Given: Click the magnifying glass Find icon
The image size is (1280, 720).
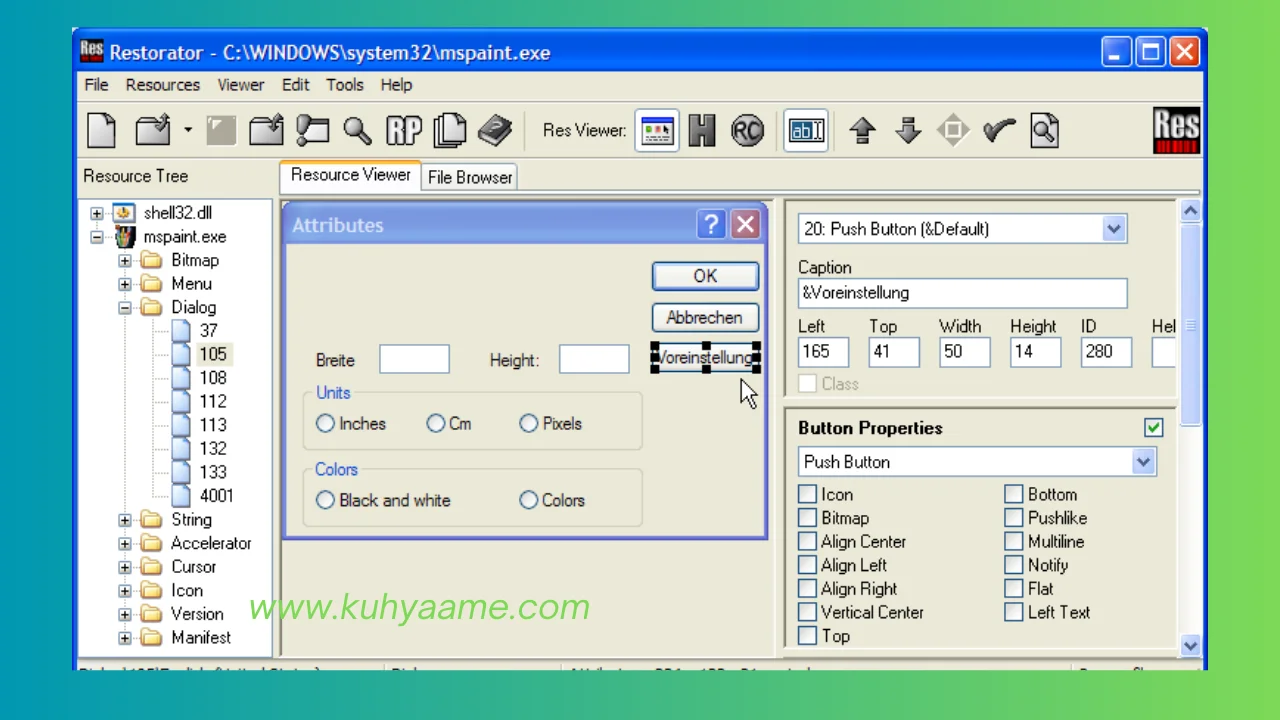Looking at the screenshot, I should (357, 130).
